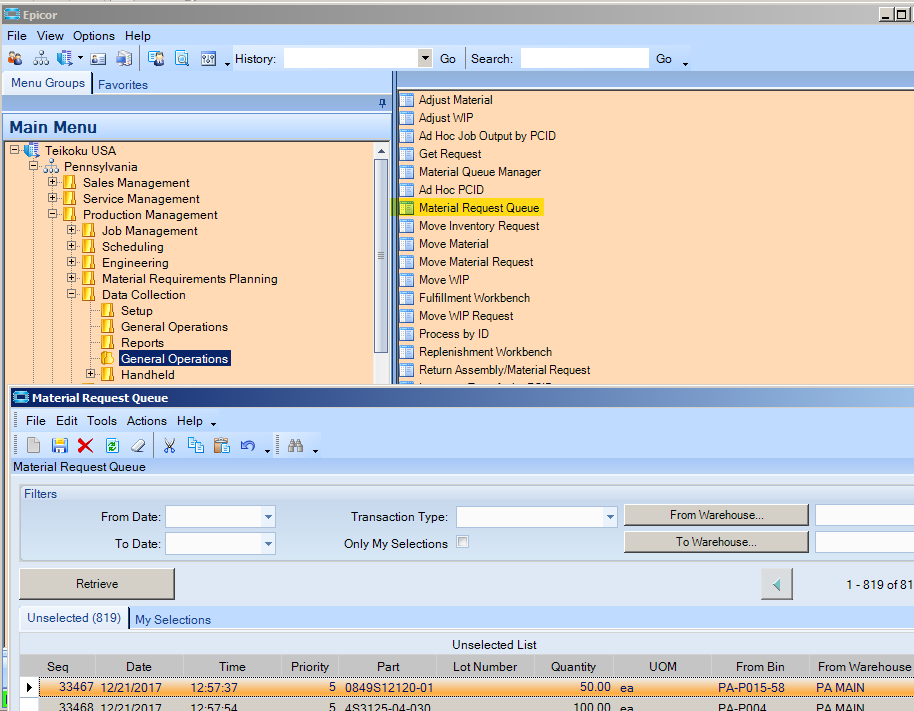Open the Epicor Options menu
The image size is (914, 711).
pos(94,36)
